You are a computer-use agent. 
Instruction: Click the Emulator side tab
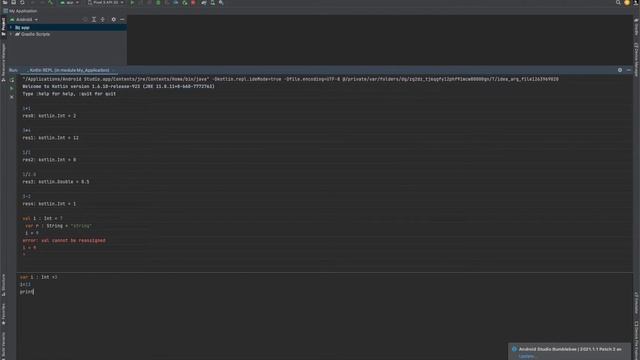[x=636, y=303]
